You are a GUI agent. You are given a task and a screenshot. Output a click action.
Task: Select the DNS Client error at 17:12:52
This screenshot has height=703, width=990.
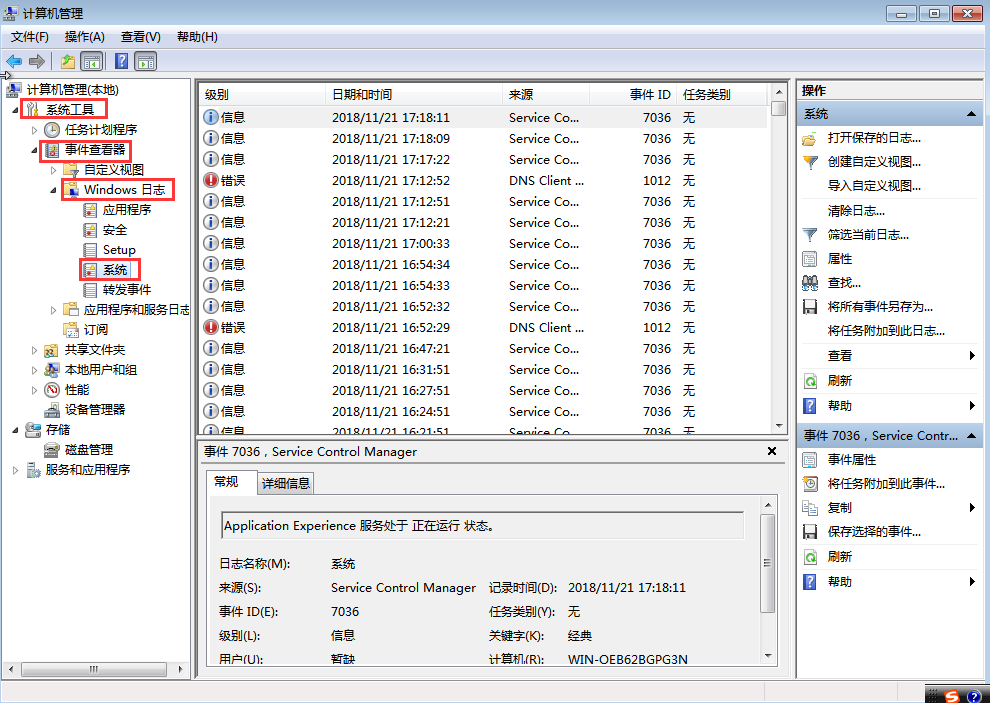(x=484, y=181)
